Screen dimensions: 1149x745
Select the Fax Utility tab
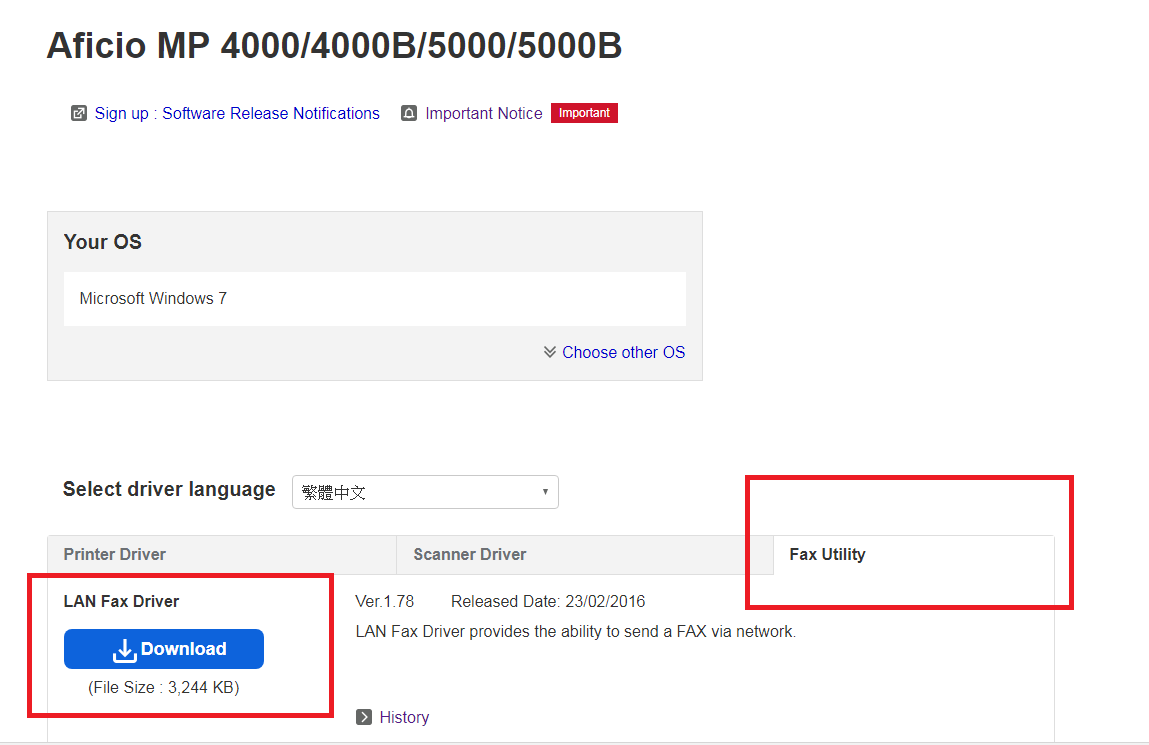[913, 555]
